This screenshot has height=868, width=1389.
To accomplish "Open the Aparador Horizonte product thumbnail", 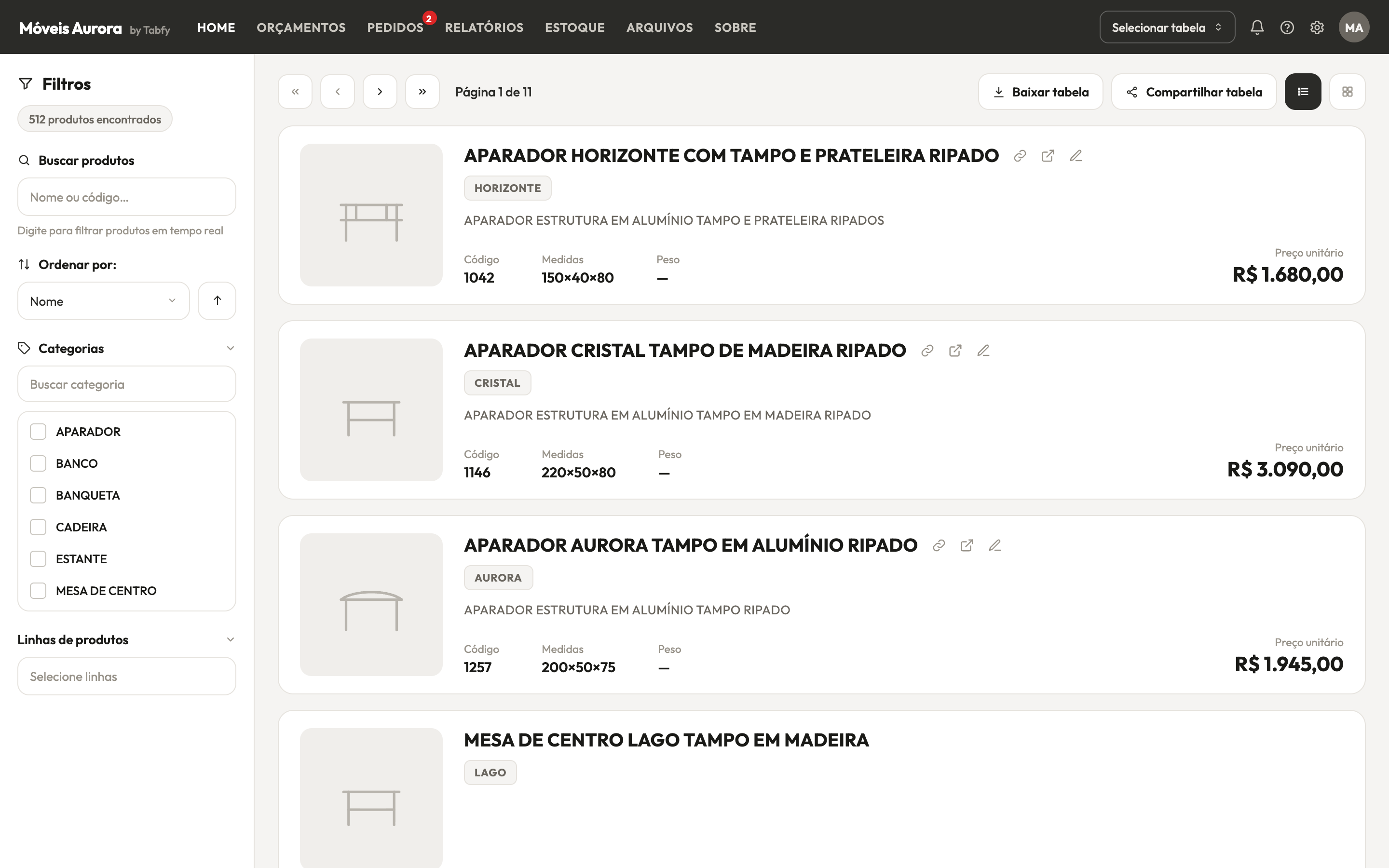I will 371,215.
